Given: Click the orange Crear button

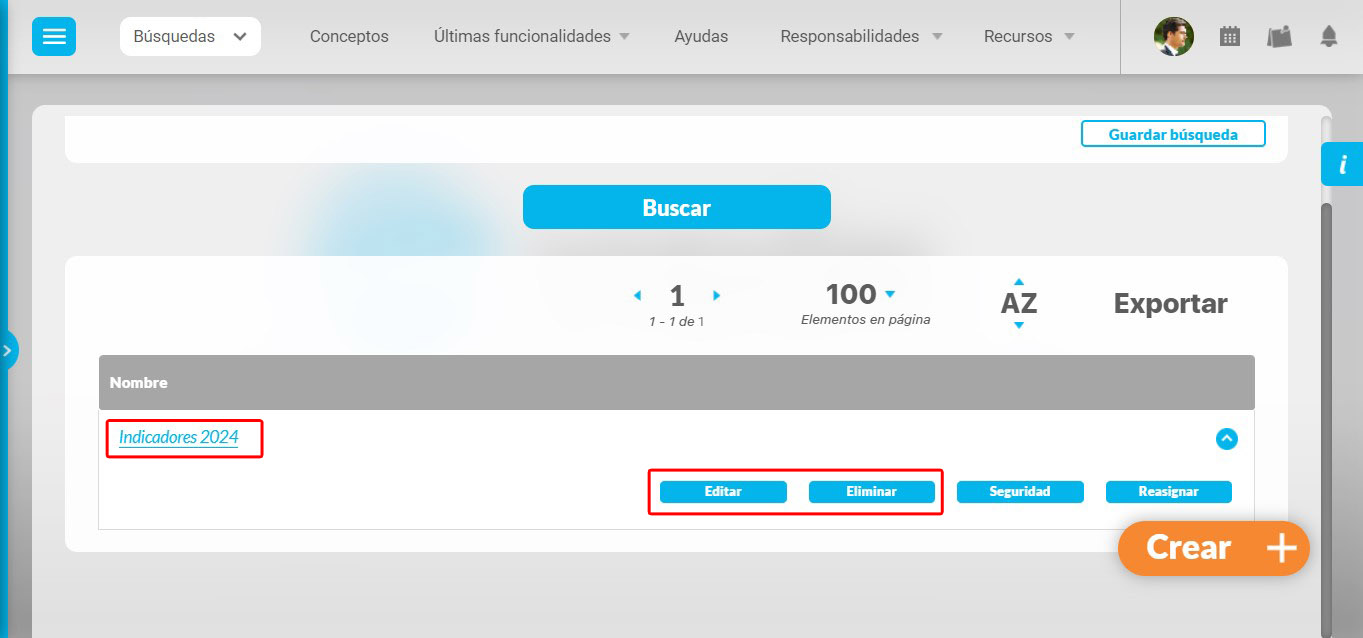Looking at the screenshot, I should pos(1212,548).
